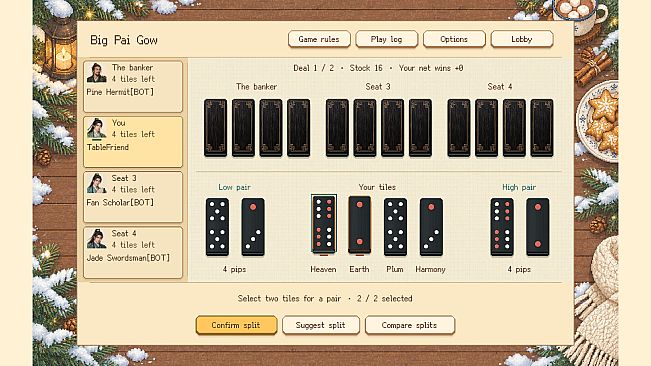This screenshot has height=366, width=651.
Task: Click the Heaven label under tile
Action: click(323, 269)
